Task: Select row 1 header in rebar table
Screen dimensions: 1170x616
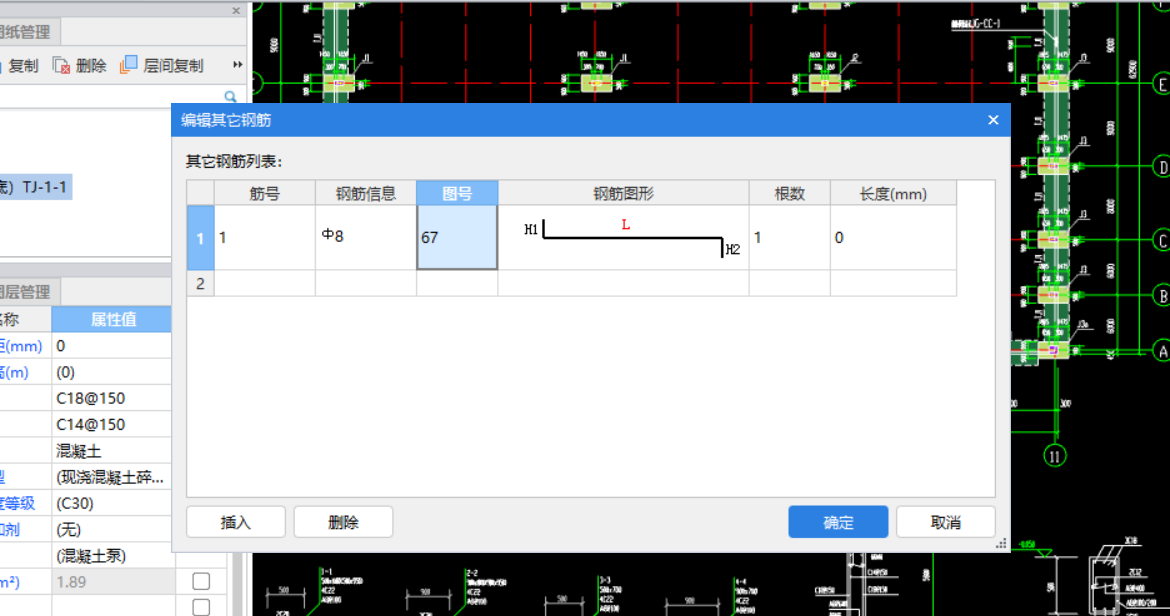Action: pyautogui.click(x=200, y=238)
